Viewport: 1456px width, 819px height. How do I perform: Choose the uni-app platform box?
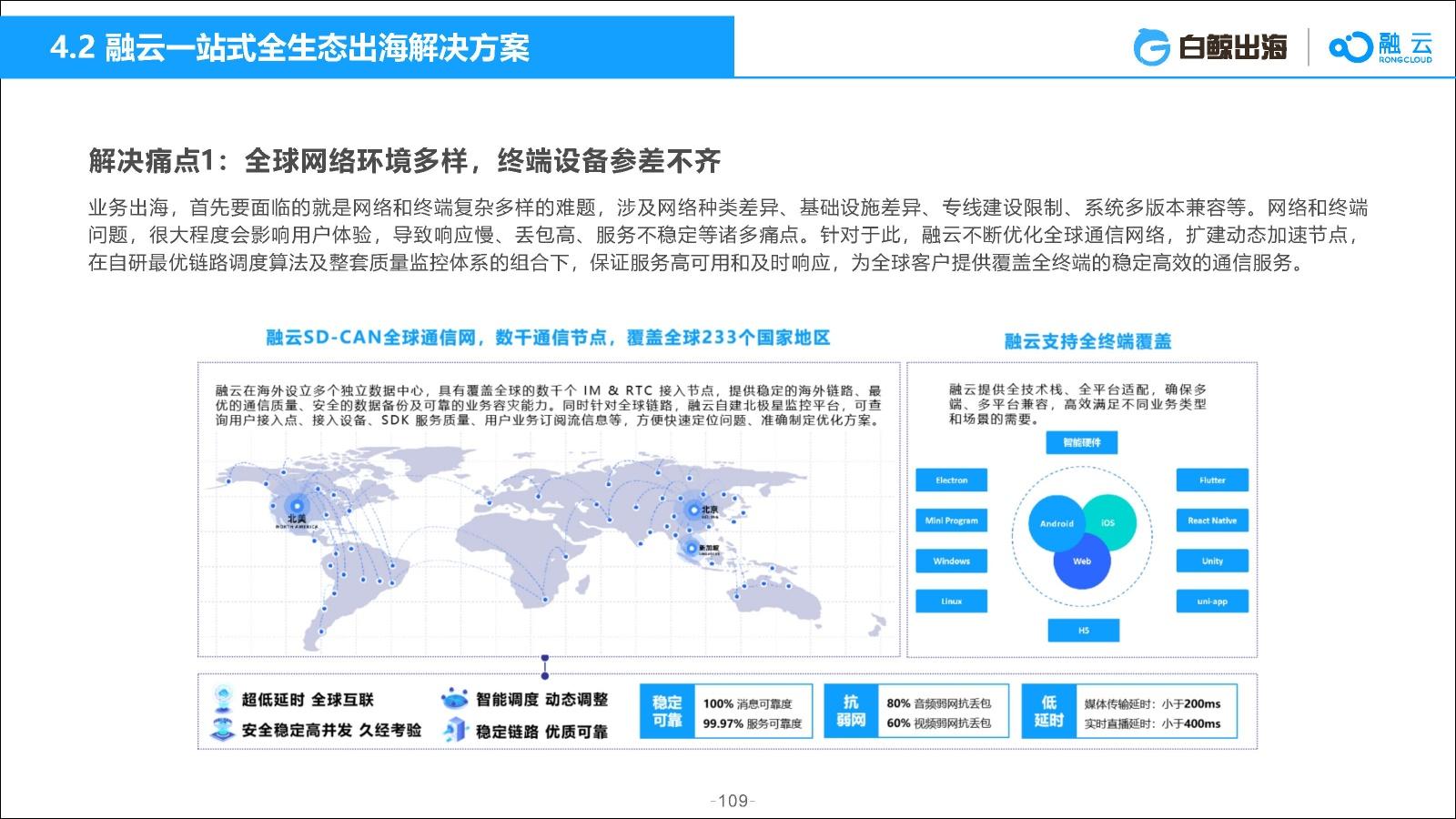[1212, 602]
